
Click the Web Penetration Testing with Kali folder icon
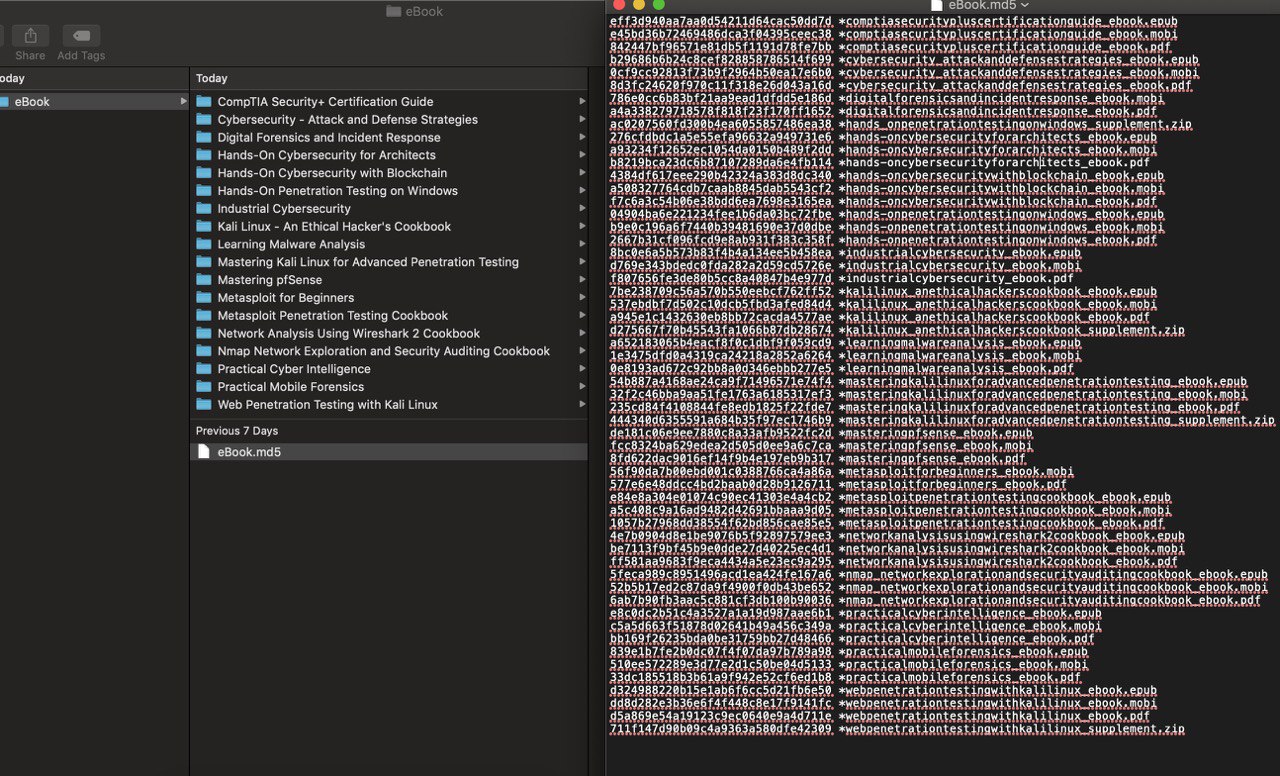[x=204, y=405]
